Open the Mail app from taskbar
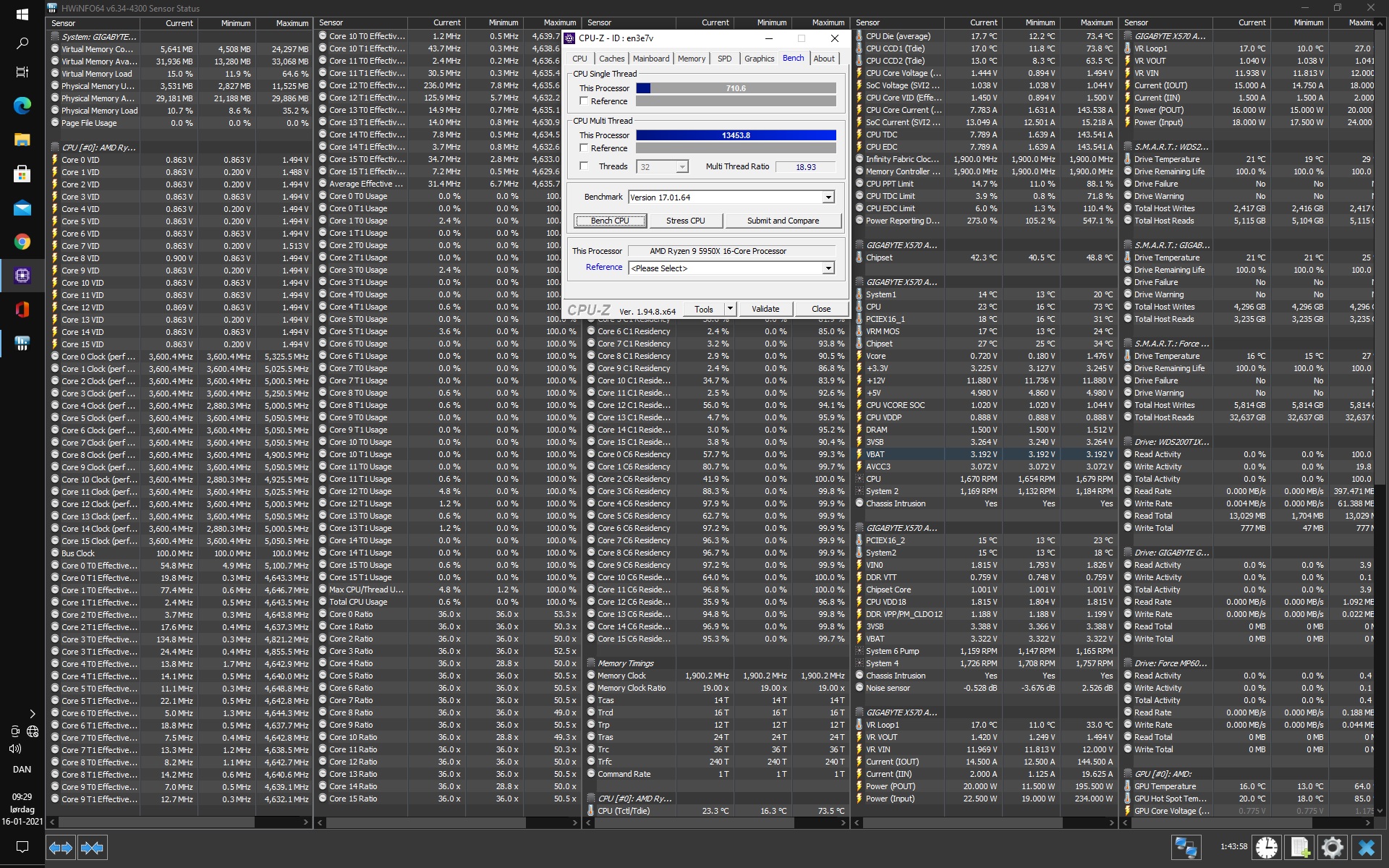Screen dimensions: 1389x868 coord(22,208)
